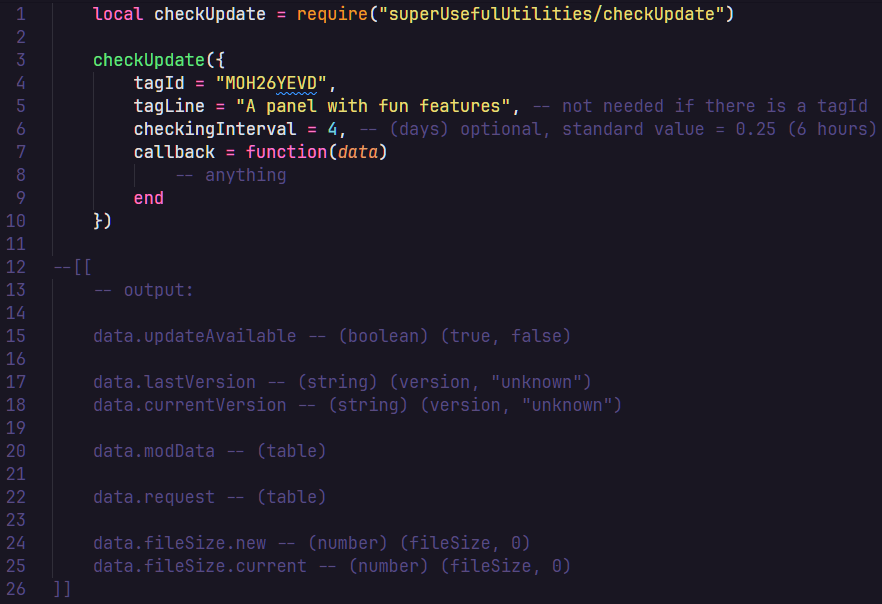The width and height of the screenshot is (882, 604).
Task: Click the function keyword on callback line
Action: coord(286,152)
